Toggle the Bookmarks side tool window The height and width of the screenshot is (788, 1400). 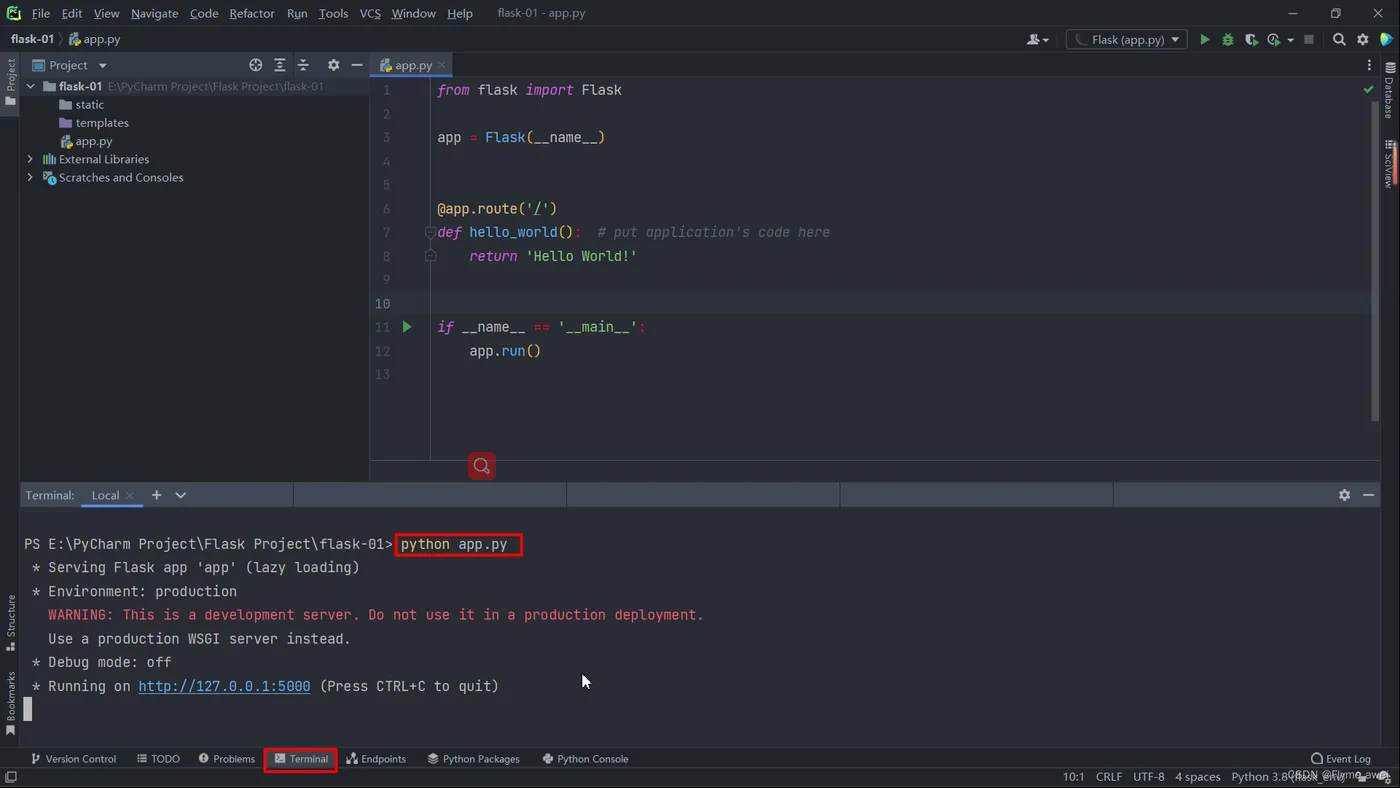(10, 704)
